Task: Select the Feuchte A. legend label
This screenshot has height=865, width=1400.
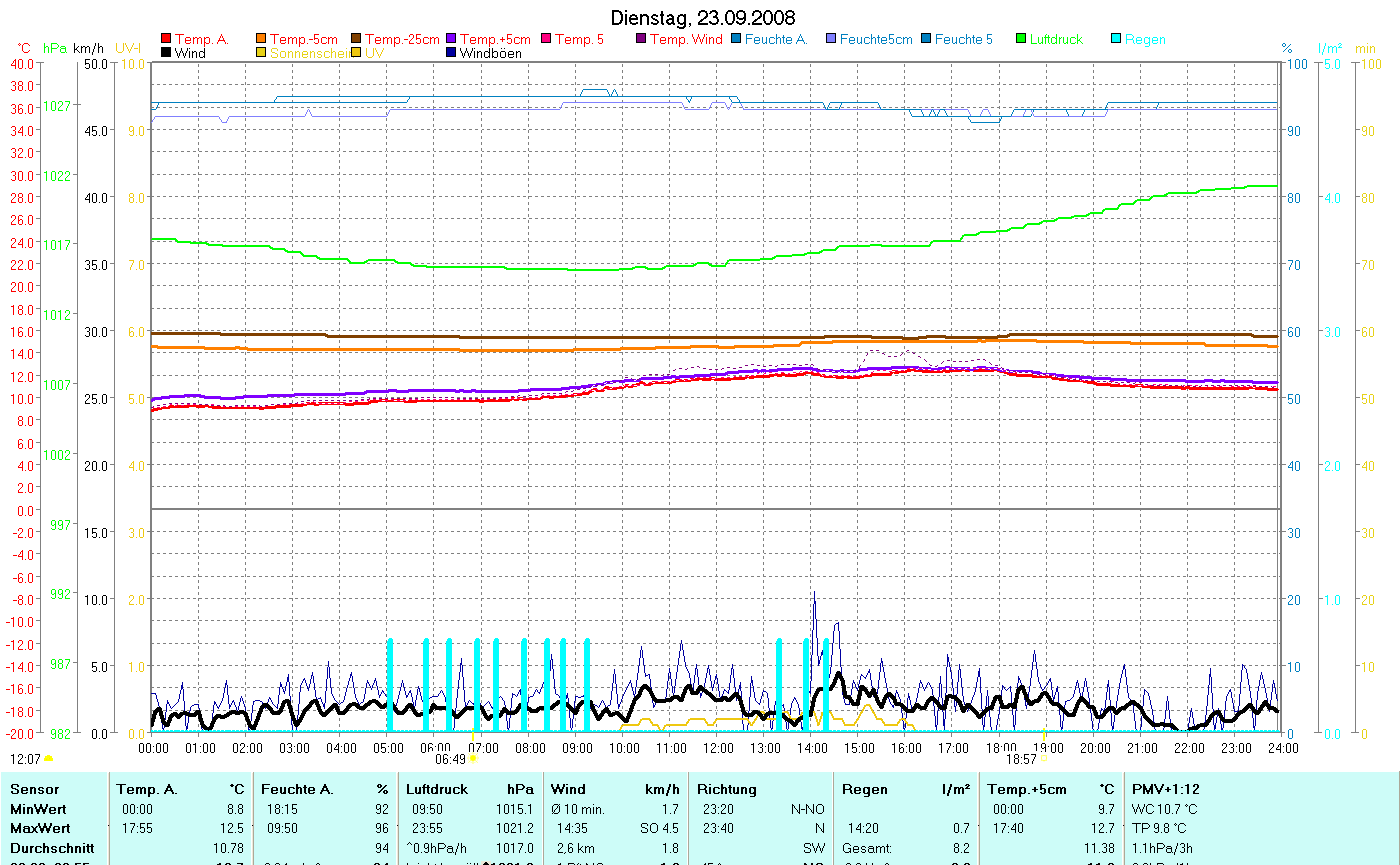Action: click(x=776, y=39)
